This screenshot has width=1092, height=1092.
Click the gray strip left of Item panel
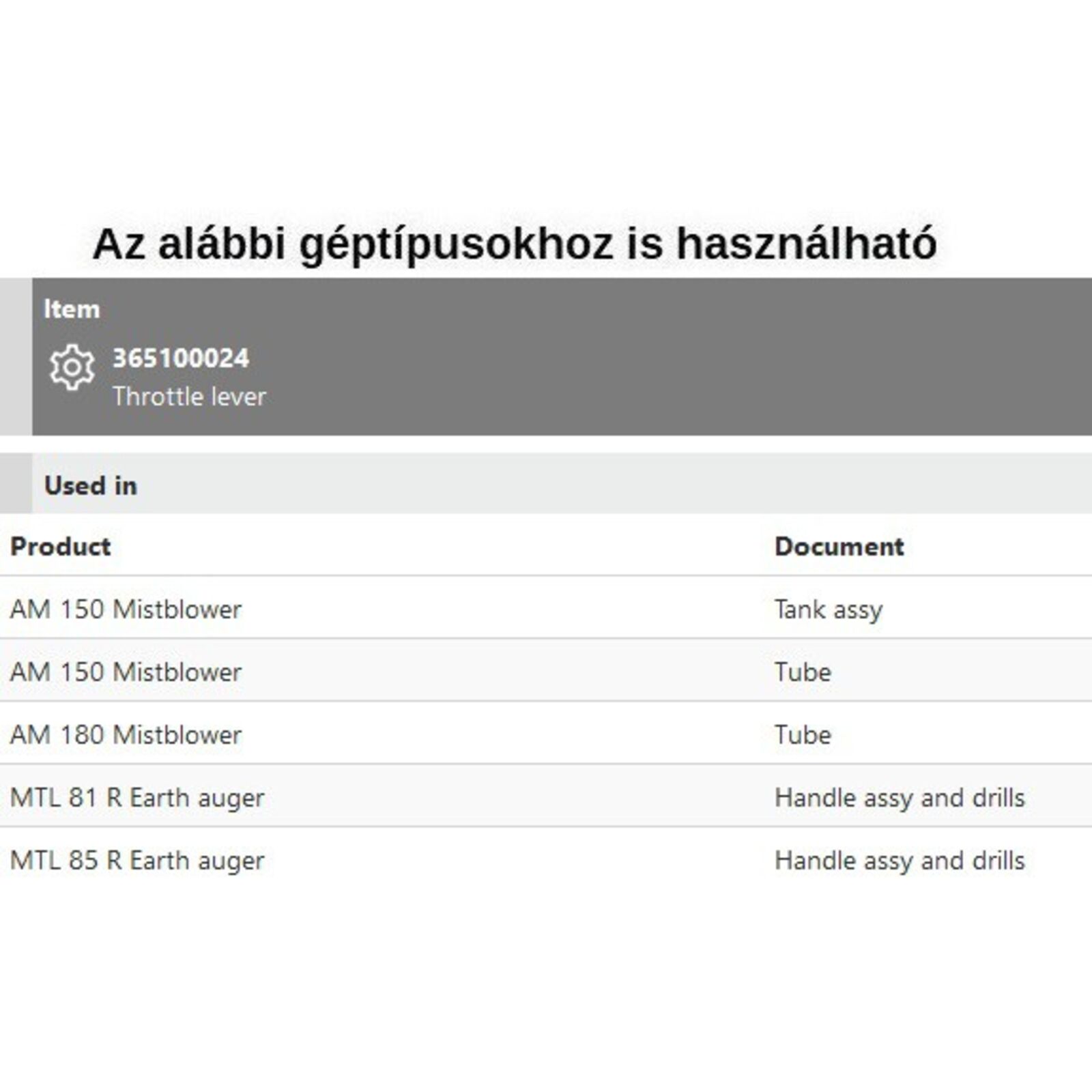(x=16, y=356)
